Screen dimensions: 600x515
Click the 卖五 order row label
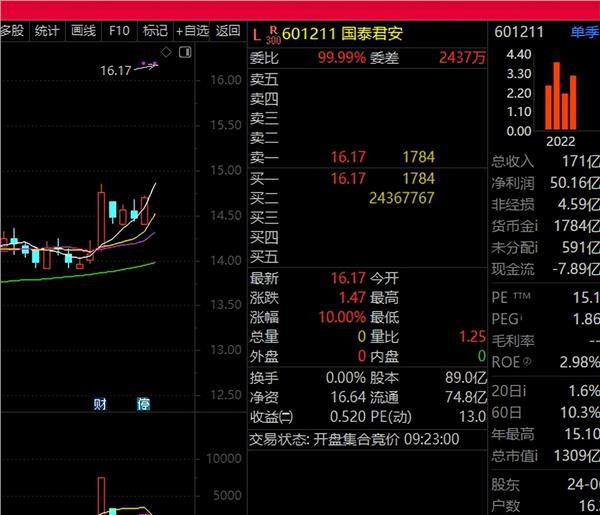click(264, 80)
